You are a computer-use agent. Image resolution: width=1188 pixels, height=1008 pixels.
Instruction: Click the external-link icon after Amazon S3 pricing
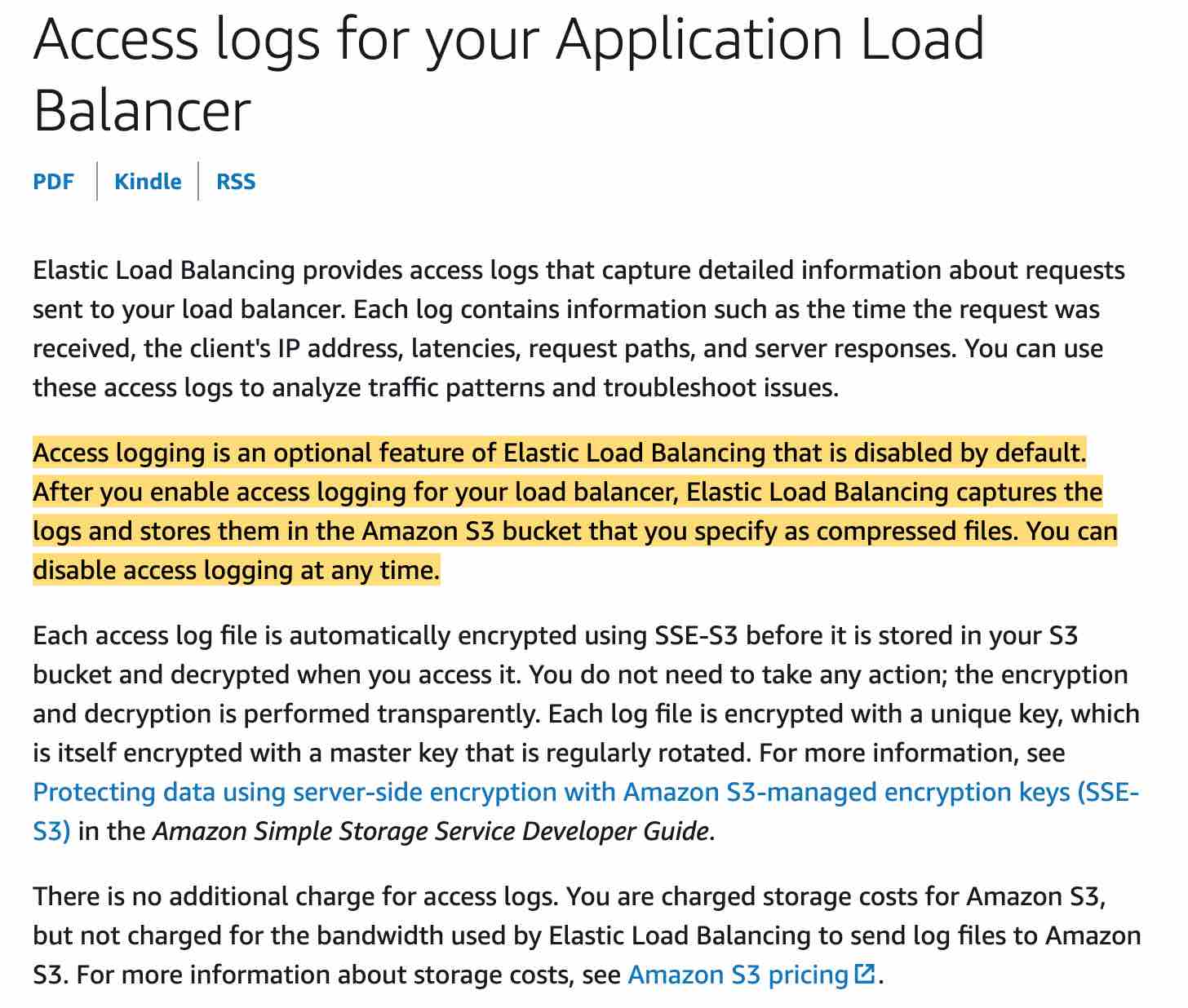click(x=864, y=974)
